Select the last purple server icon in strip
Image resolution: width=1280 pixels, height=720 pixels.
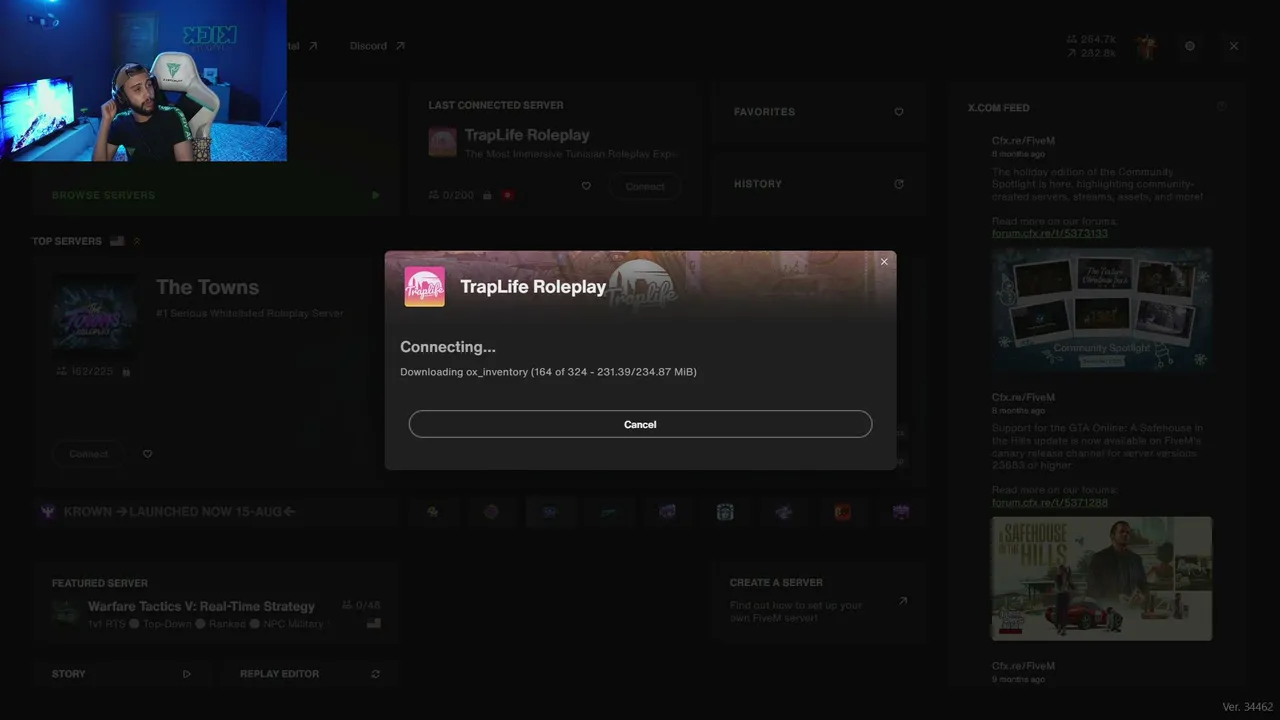pos(901,512)
